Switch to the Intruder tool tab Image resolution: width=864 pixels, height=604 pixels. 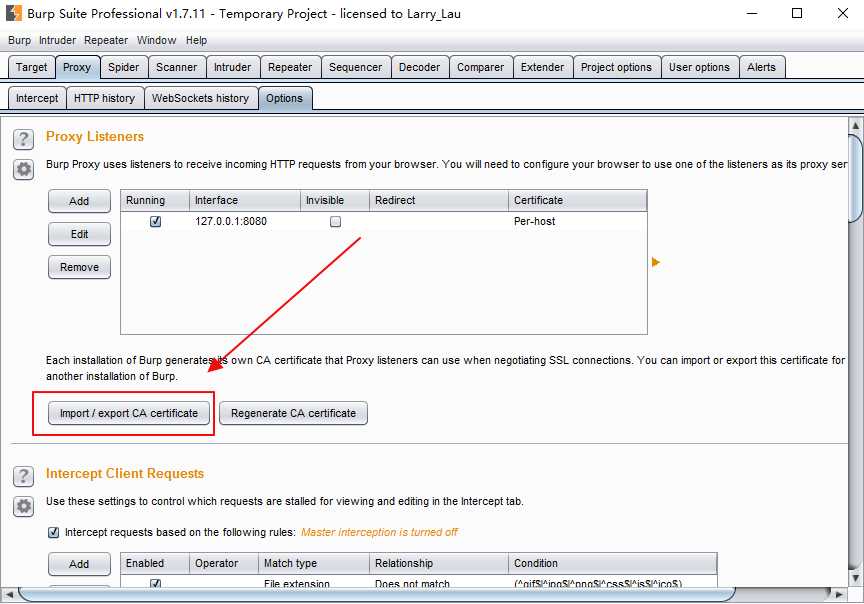tap(232, 67)
